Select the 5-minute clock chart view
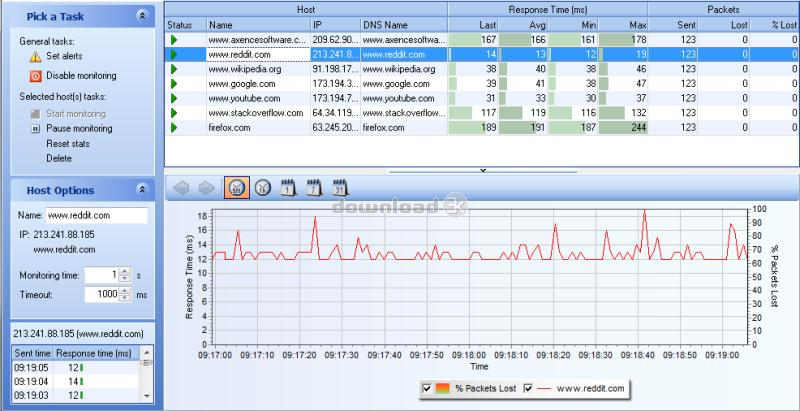This screenshot has height=411, width=800. coord(237,188)
